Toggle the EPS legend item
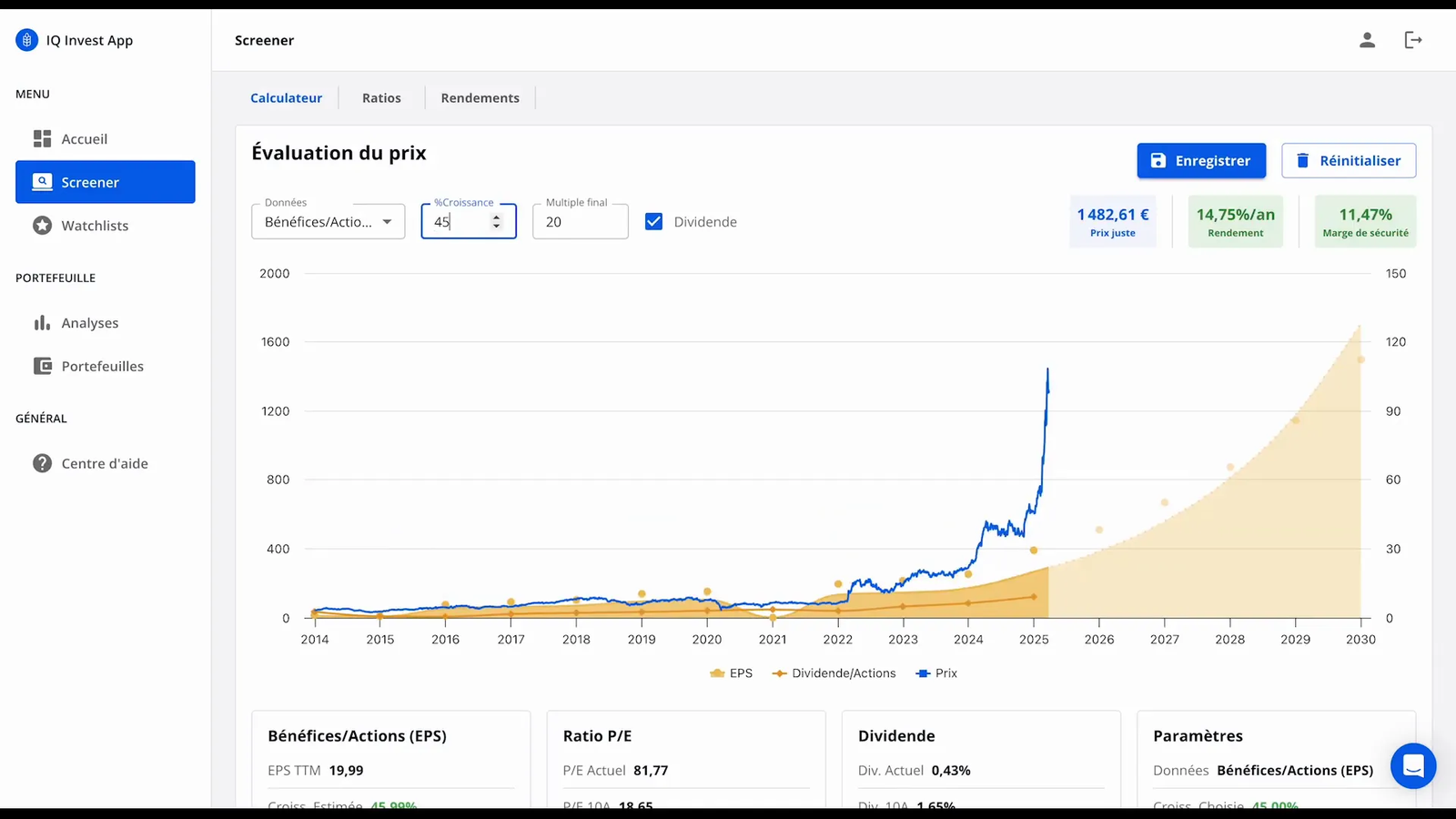Image resolution: width=1456 pixels, height=819 pixels. click(732, 673)
